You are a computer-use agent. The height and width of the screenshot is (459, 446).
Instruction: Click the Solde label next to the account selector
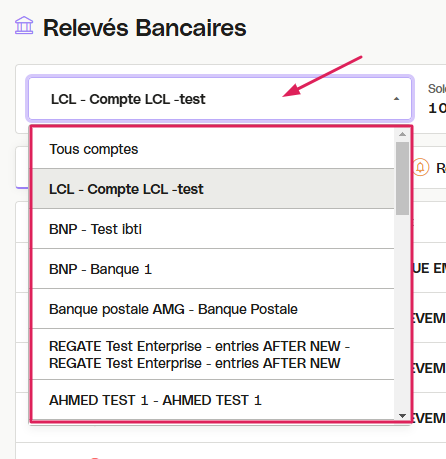click(437, 89)
